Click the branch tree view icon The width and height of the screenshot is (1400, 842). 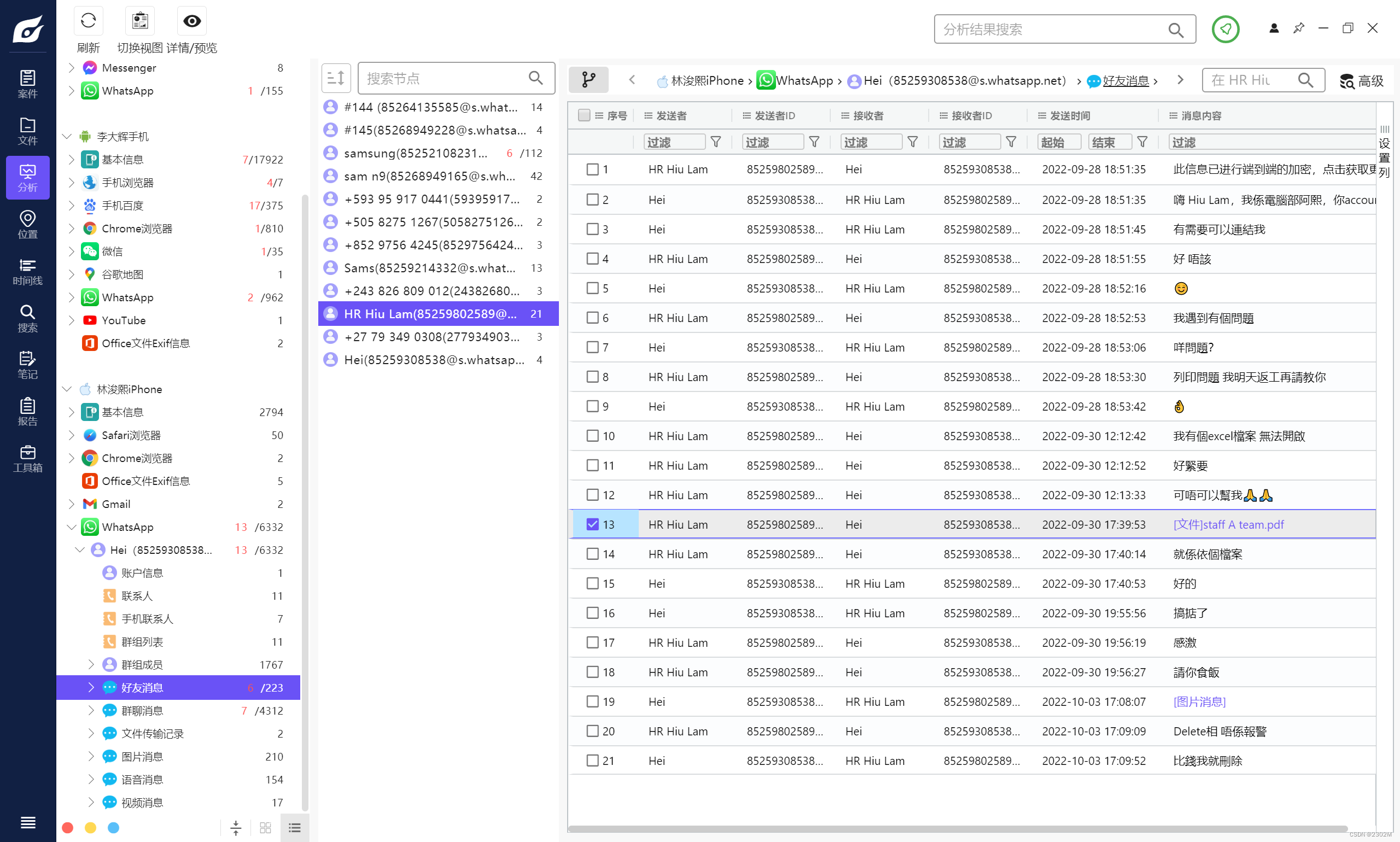coord(588,80)
